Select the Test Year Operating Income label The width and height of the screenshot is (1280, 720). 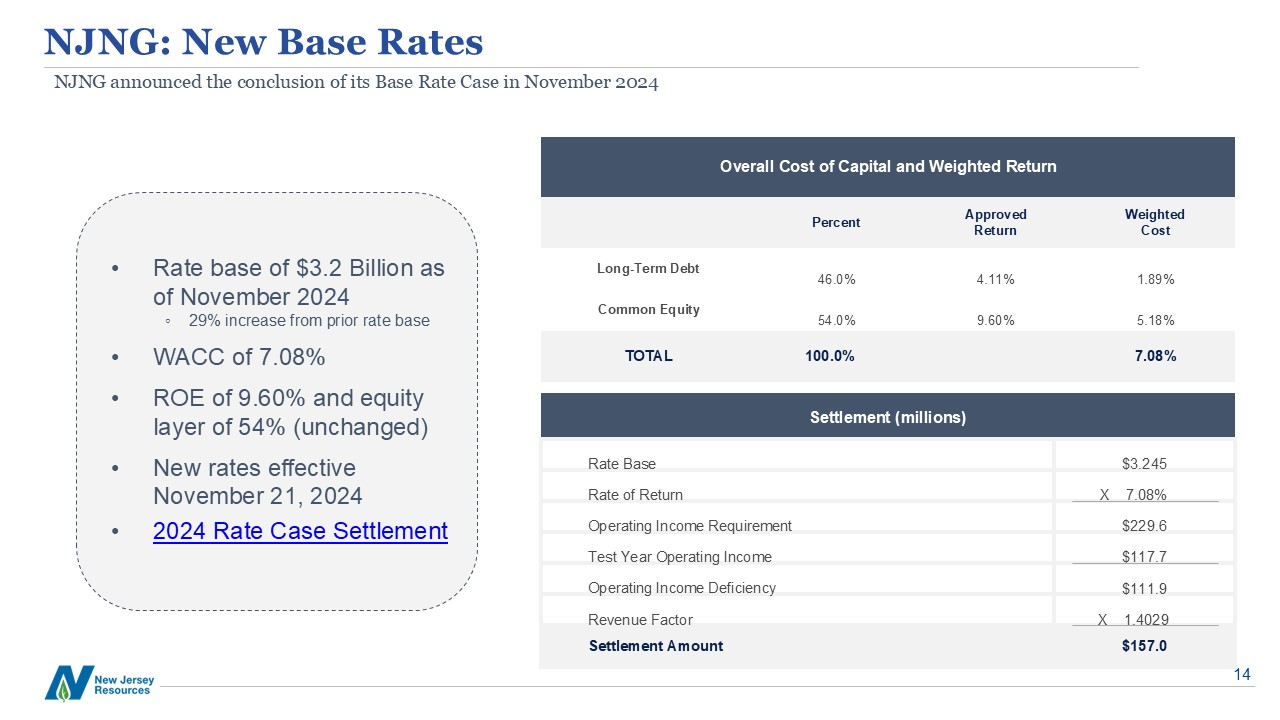(679, 557)
